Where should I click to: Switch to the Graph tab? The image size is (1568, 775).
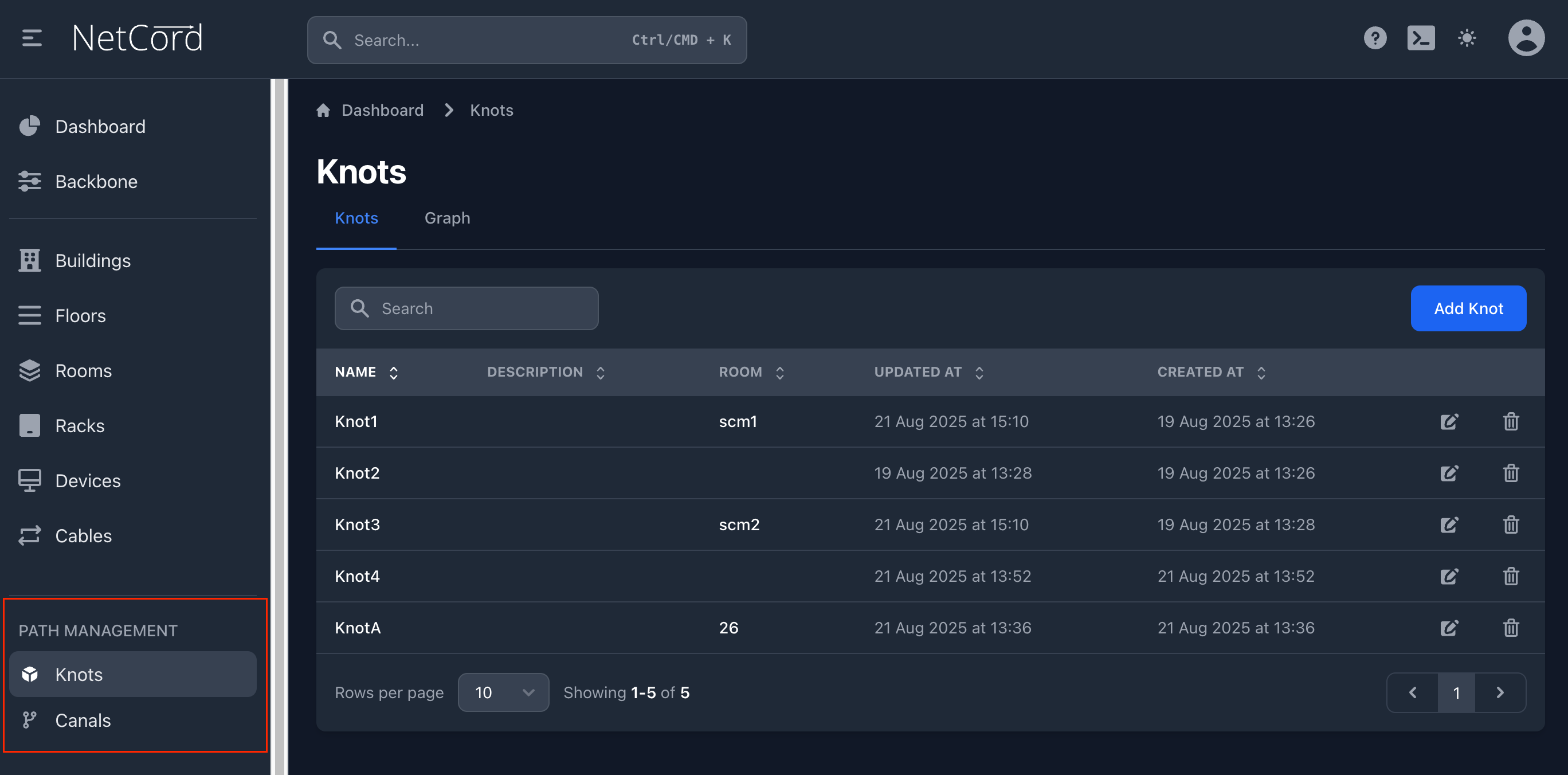click(x=447, y=218)
